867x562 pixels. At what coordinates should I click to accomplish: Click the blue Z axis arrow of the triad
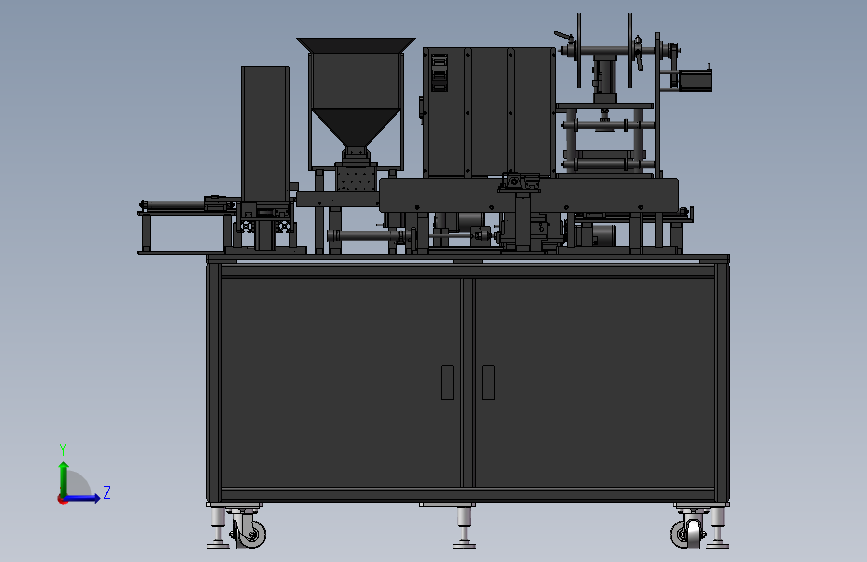tap(81, 498)
